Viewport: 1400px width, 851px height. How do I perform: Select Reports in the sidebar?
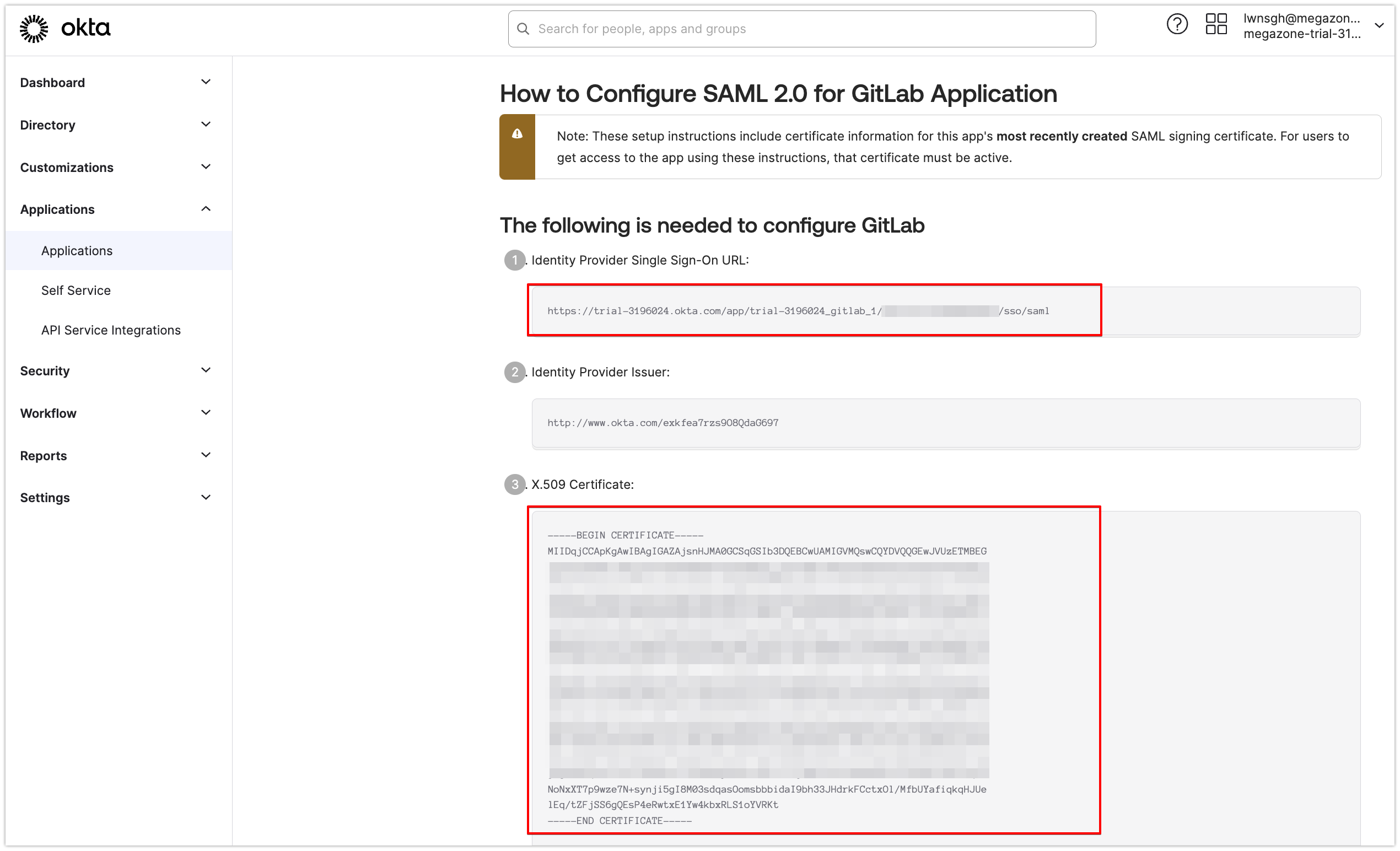click(x=43, y=456)
